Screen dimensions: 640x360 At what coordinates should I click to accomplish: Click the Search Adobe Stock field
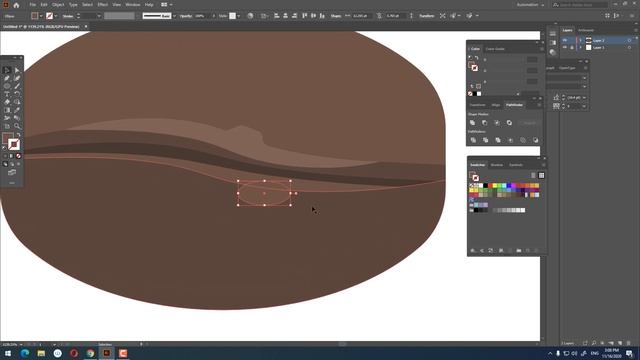(580, 5)
